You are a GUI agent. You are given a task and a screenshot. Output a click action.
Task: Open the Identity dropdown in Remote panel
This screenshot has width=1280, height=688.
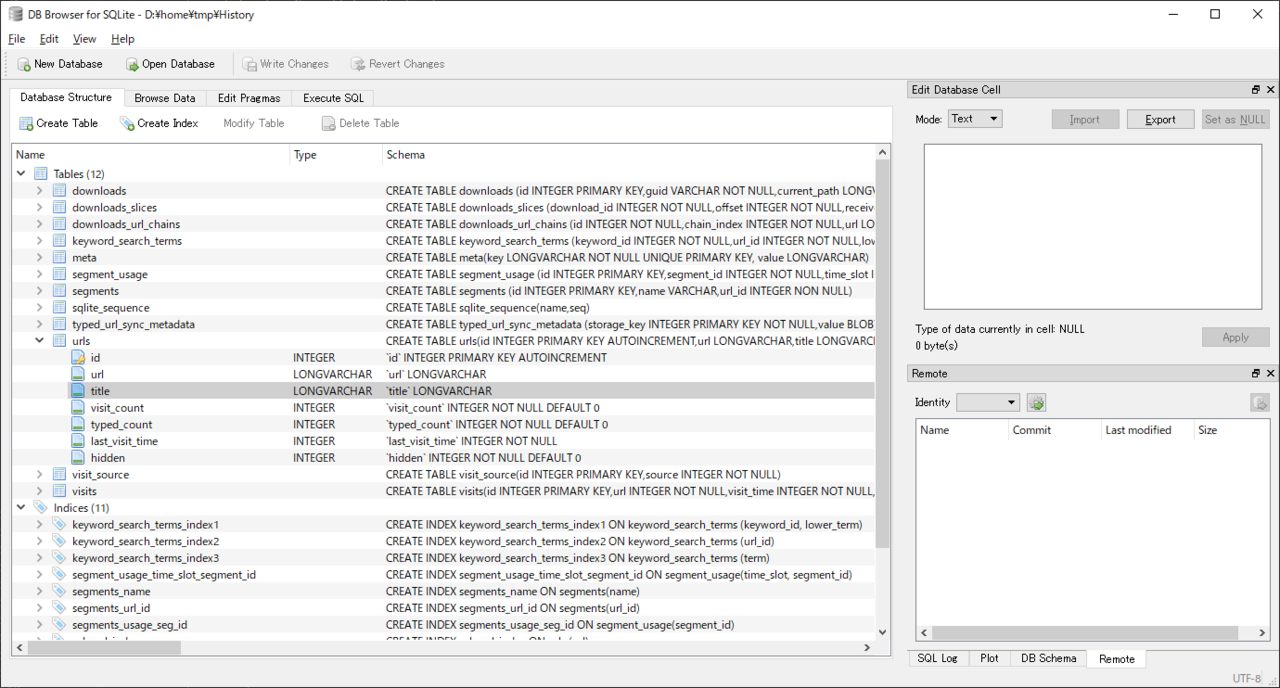988,402
